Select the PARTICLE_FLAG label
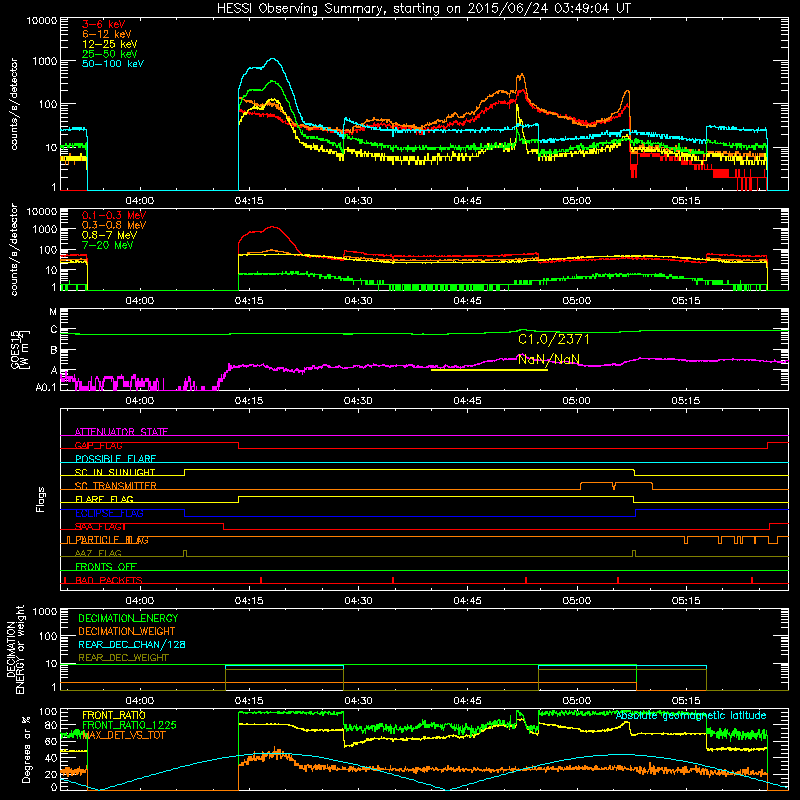The width and height of the screenshot is (800, 800). coord(112,540)
